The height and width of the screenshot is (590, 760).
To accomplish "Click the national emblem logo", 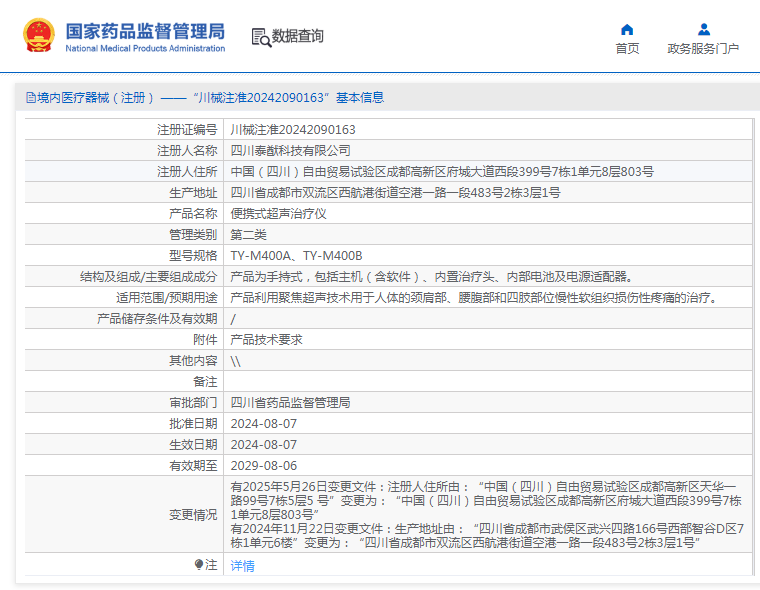I will [x=39, y=36].
